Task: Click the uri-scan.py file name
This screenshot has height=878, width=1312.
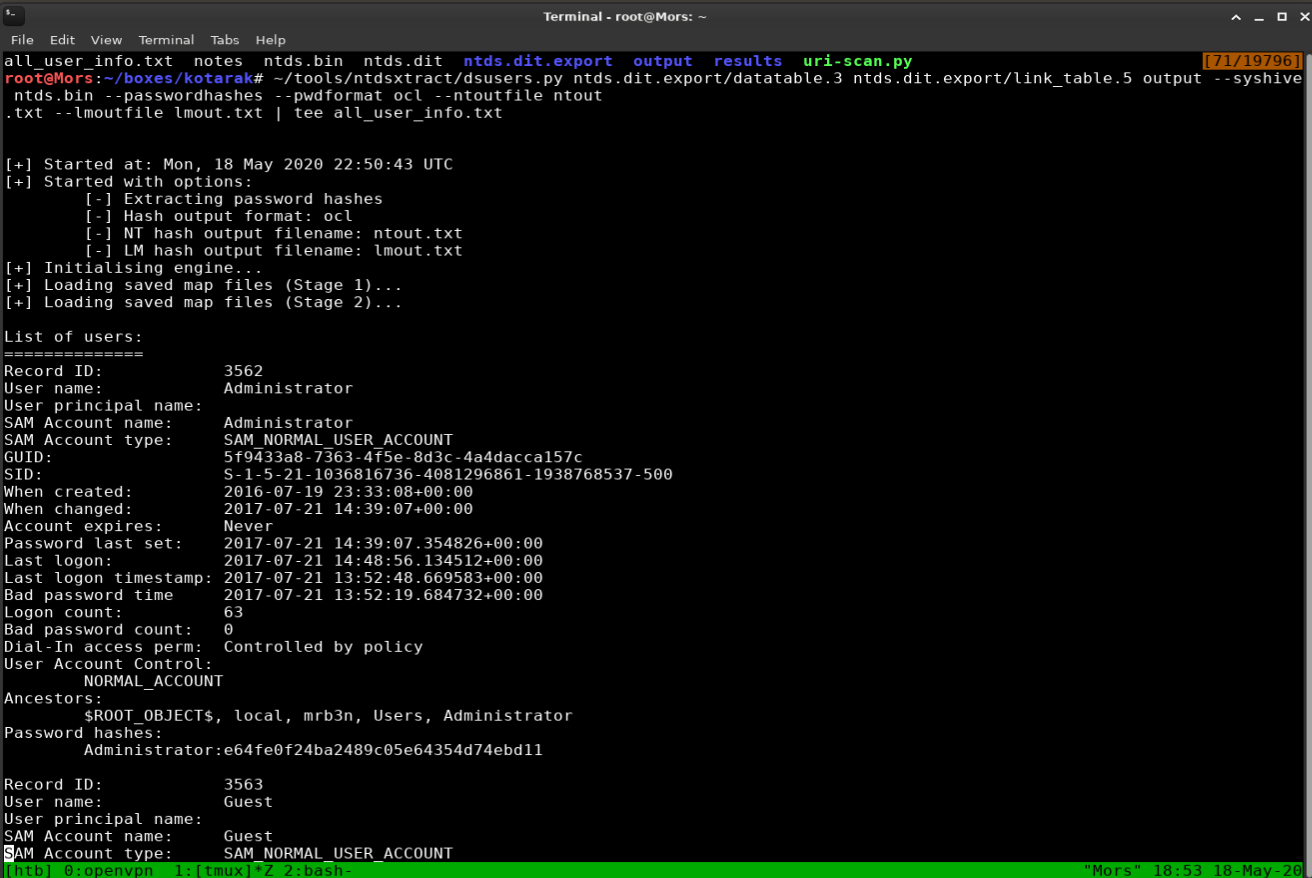Action: pos(858,61)
